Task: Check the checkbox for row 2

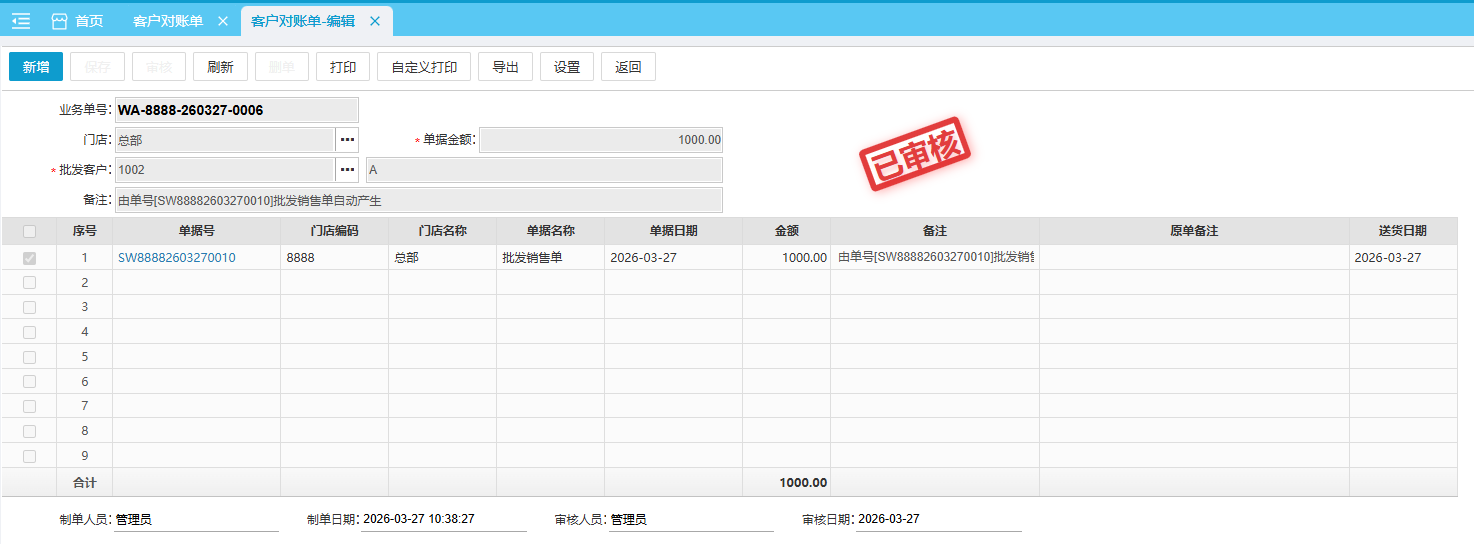Action: [29, 283]
